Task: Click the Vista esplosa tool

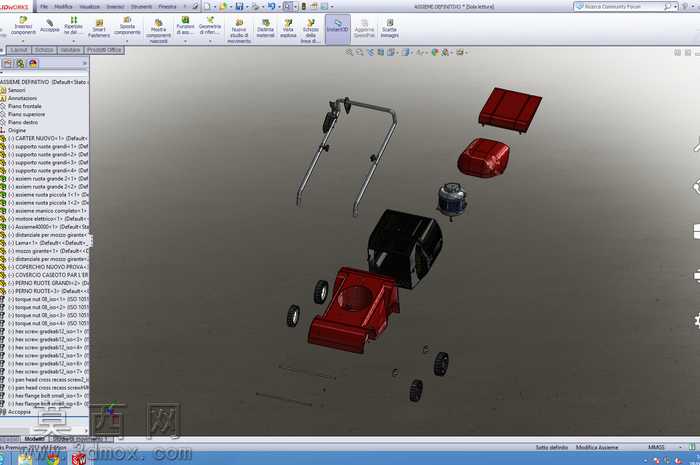Action: (x=288, y=29)
